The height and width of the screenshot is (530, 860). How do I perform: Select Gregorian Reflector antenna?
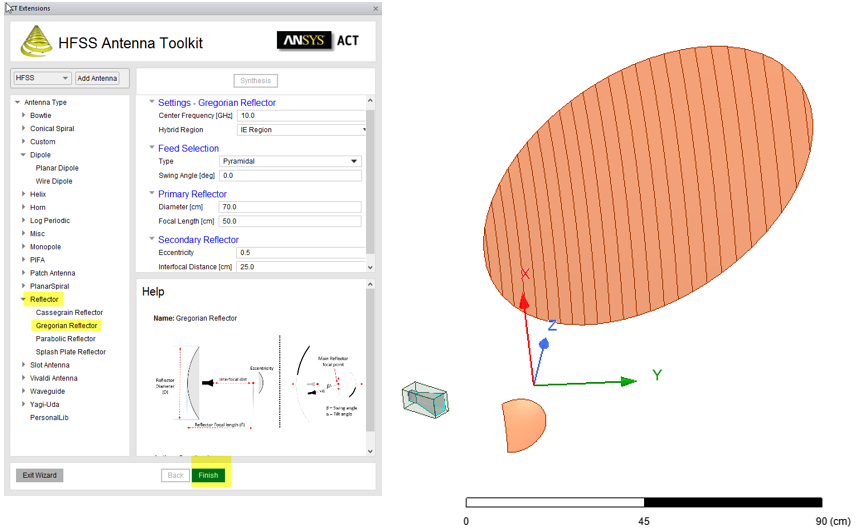click(x=66, y=325)
